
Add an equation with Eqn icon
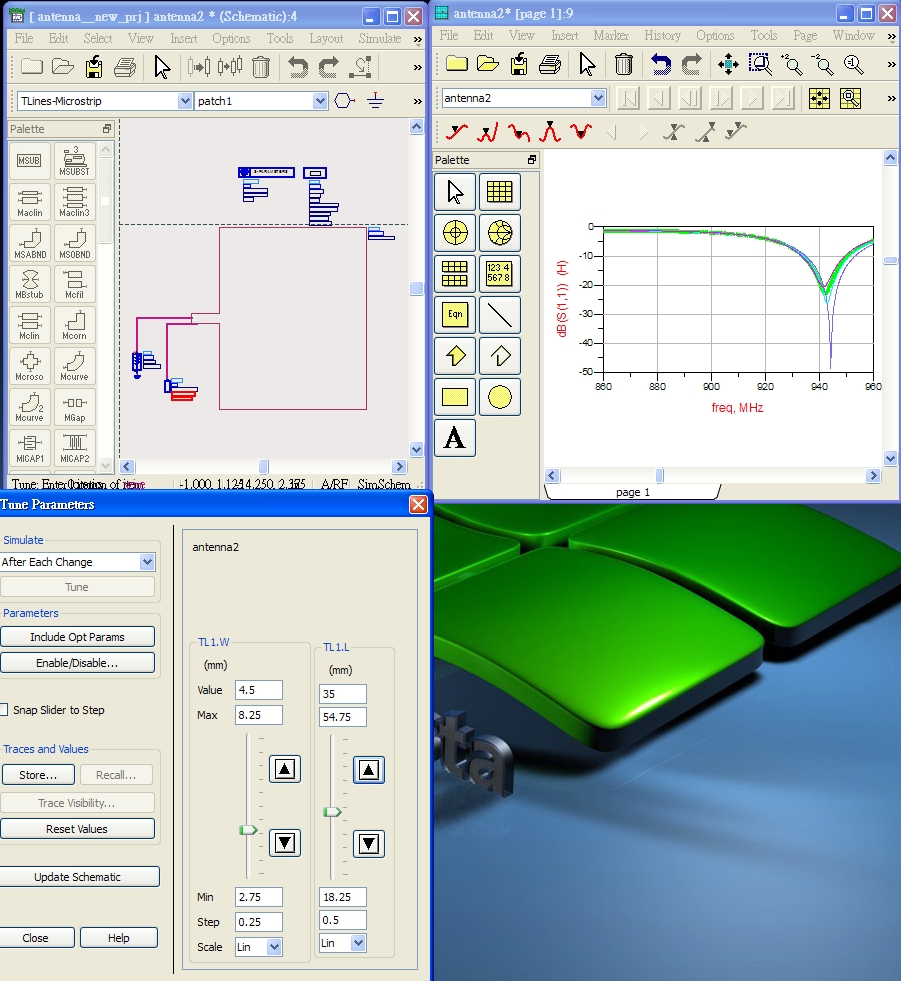pos(455,315)
